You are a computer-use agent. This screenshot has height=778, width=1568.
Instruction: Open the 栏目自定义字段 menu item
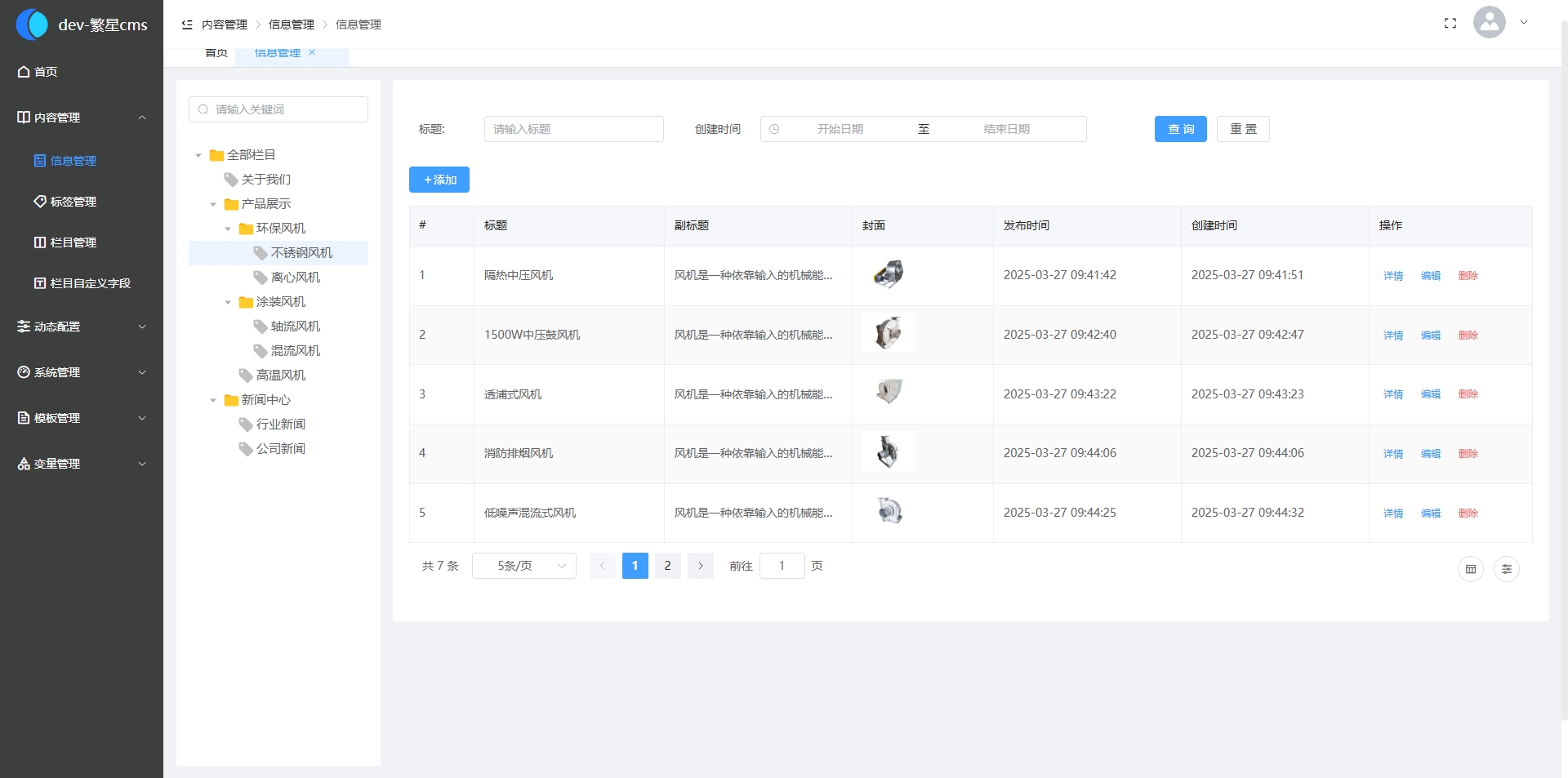point(90,283)
